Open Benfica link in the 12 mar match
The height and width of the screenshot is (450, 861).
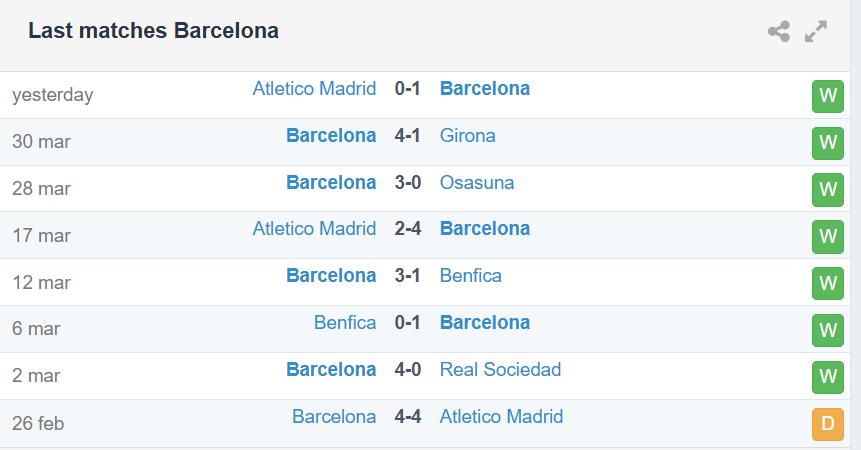coord(471,275)
